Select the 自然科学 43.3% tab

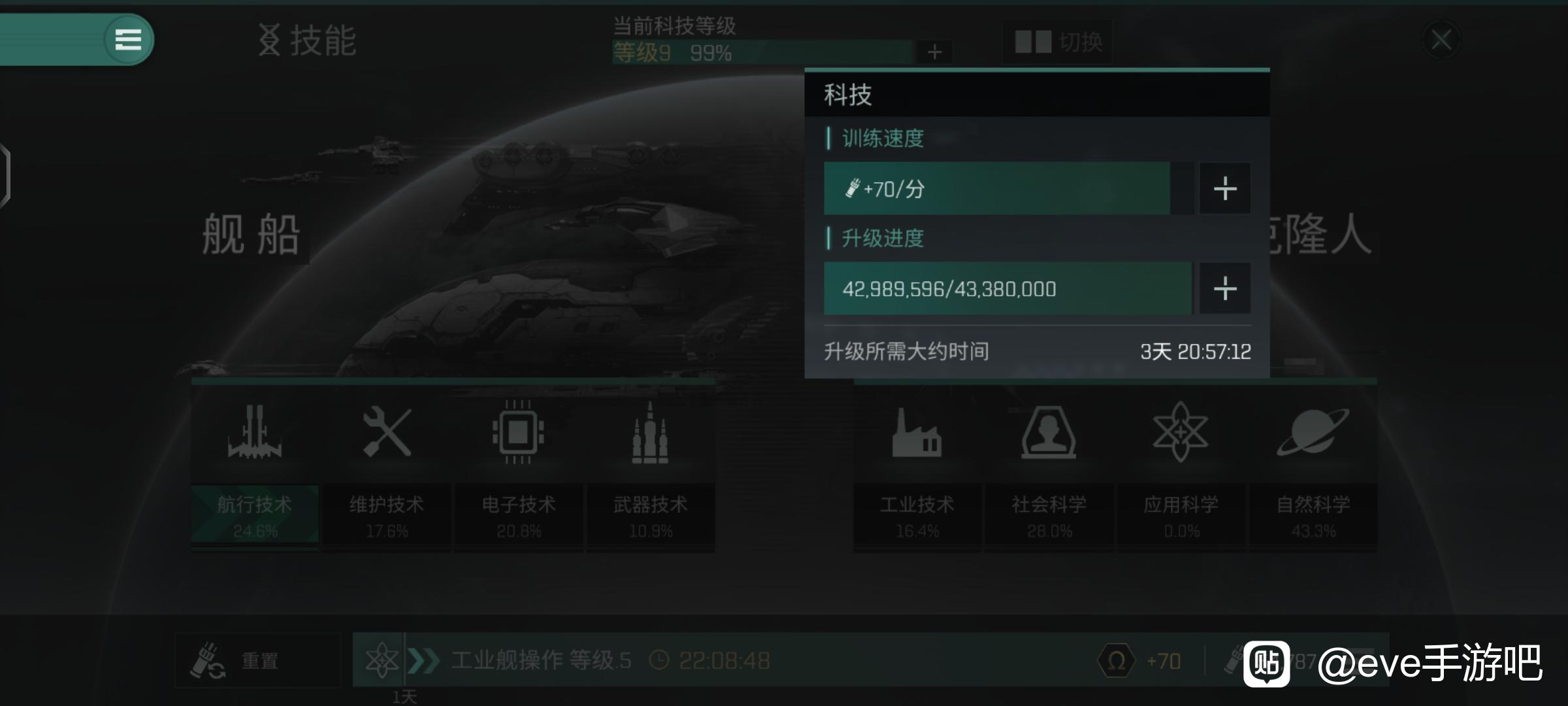click(x=1313, y=516)
